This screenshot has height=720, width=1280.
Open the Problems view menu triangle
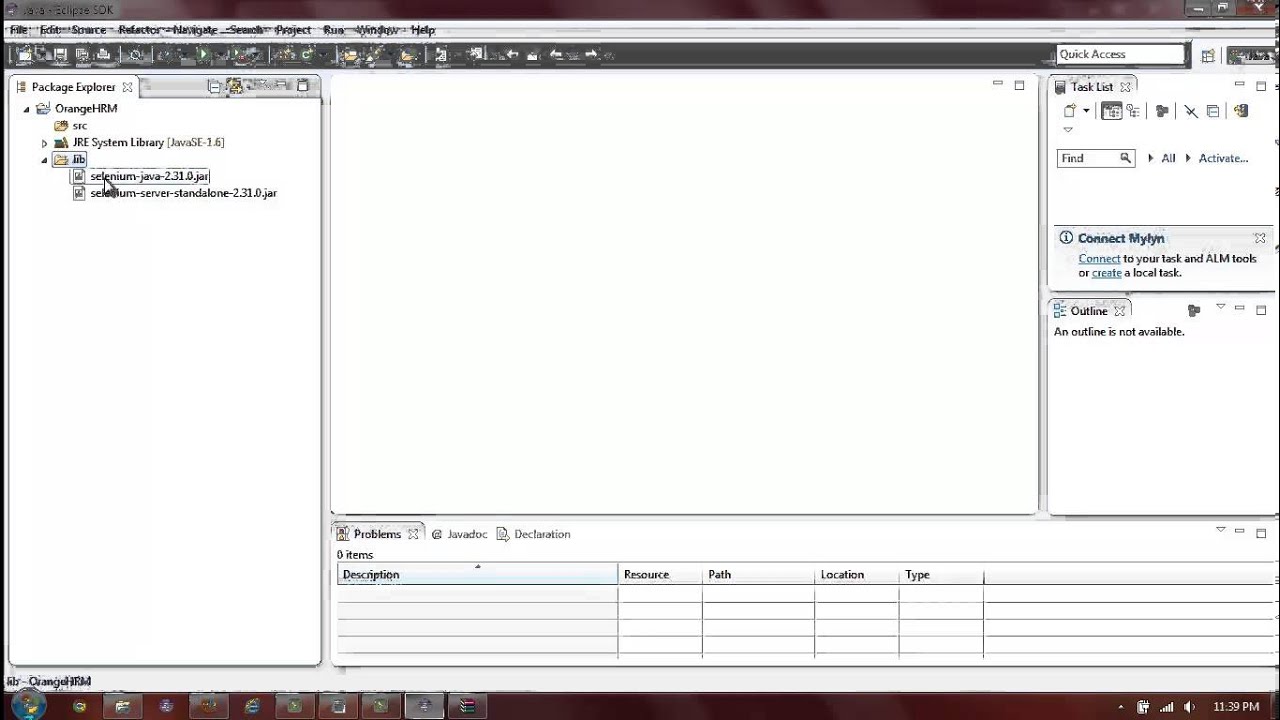1220,530
